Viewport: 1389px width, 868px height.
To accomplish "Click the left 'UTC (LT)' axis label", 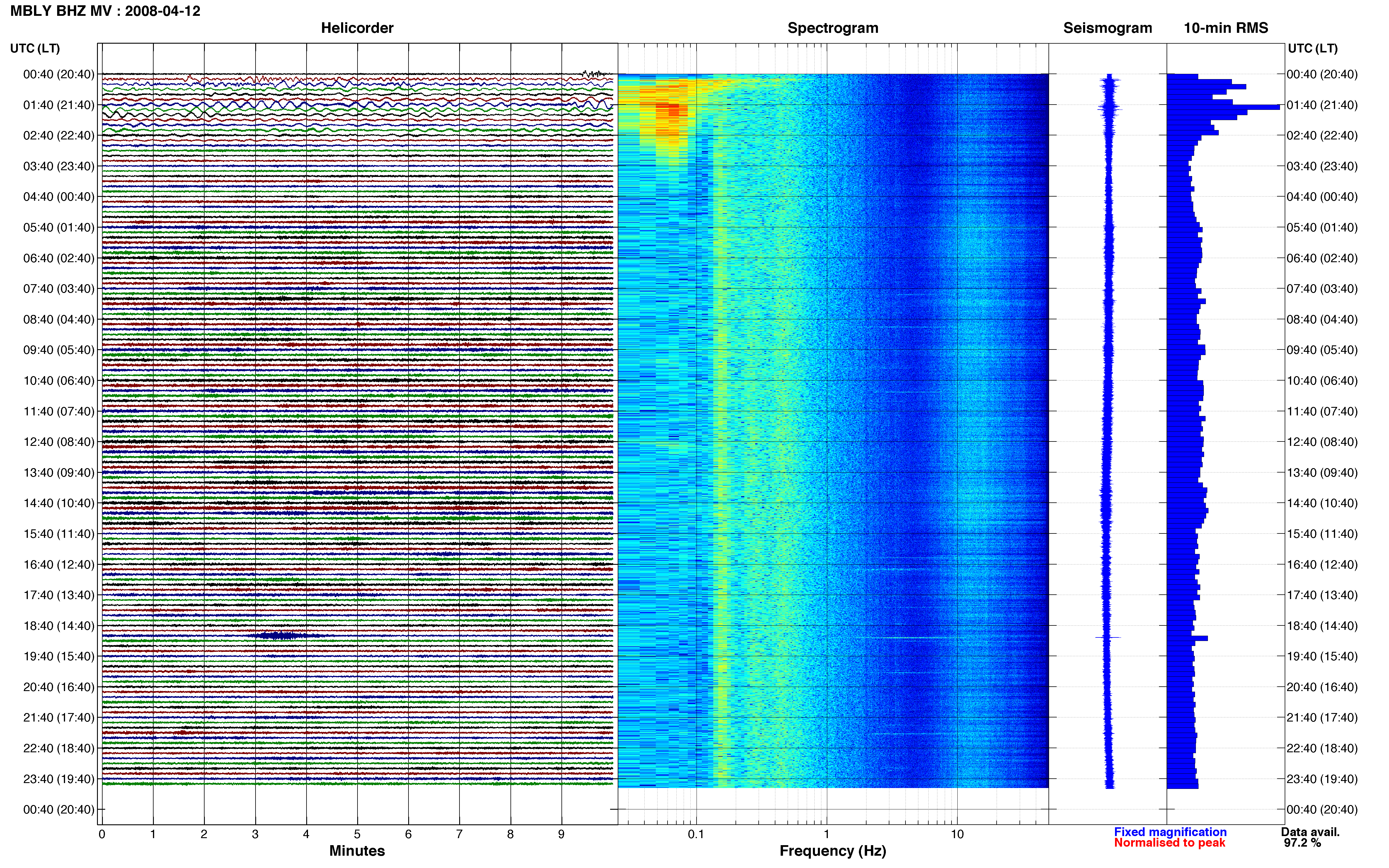I will 35,48.
